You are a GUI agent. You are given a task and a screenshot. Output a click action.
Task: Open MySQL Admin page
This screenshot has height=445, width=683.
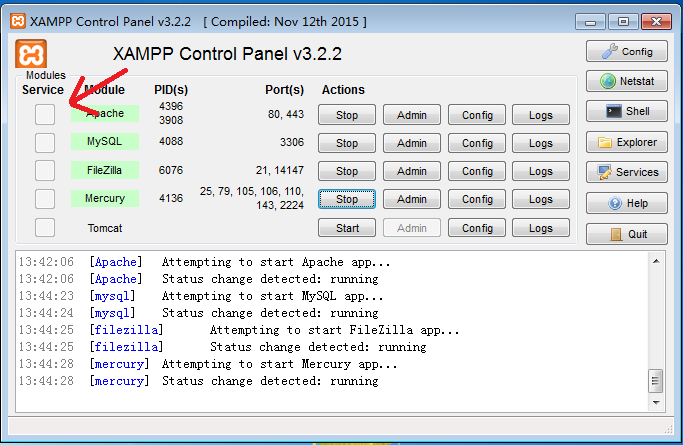pos(412,143)
